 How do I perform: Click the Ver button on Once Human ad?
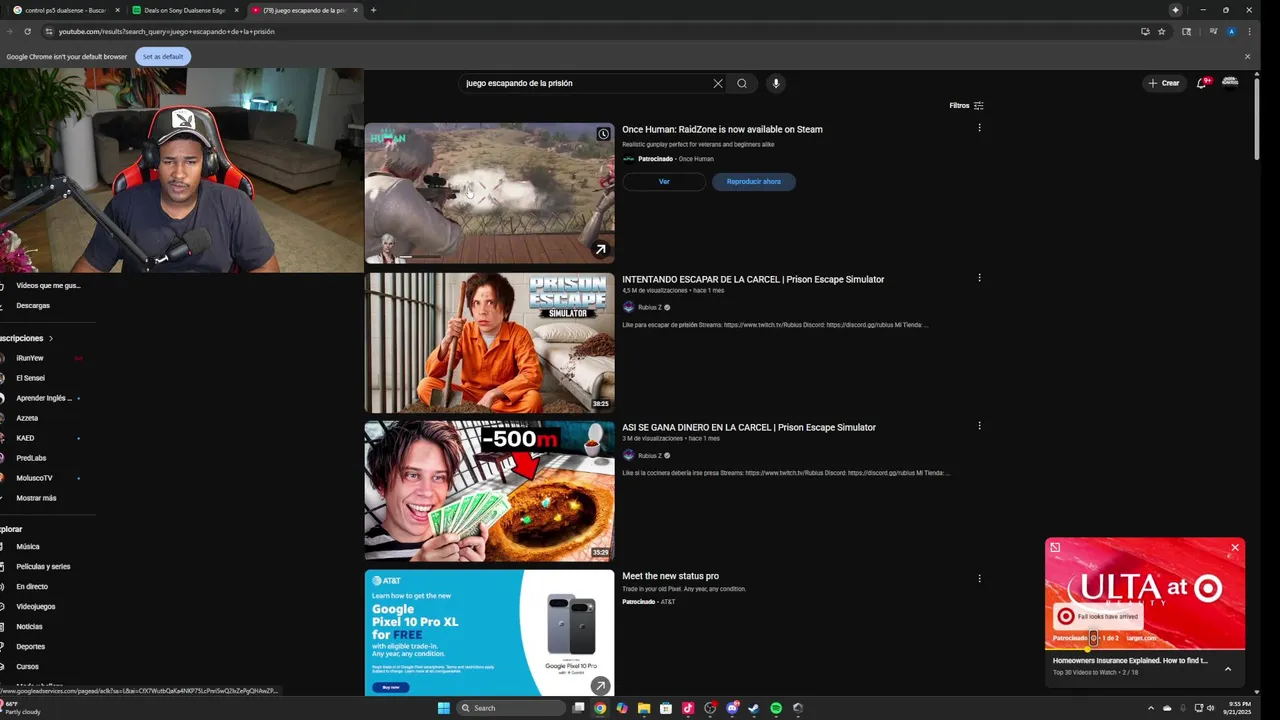[664, 181]
